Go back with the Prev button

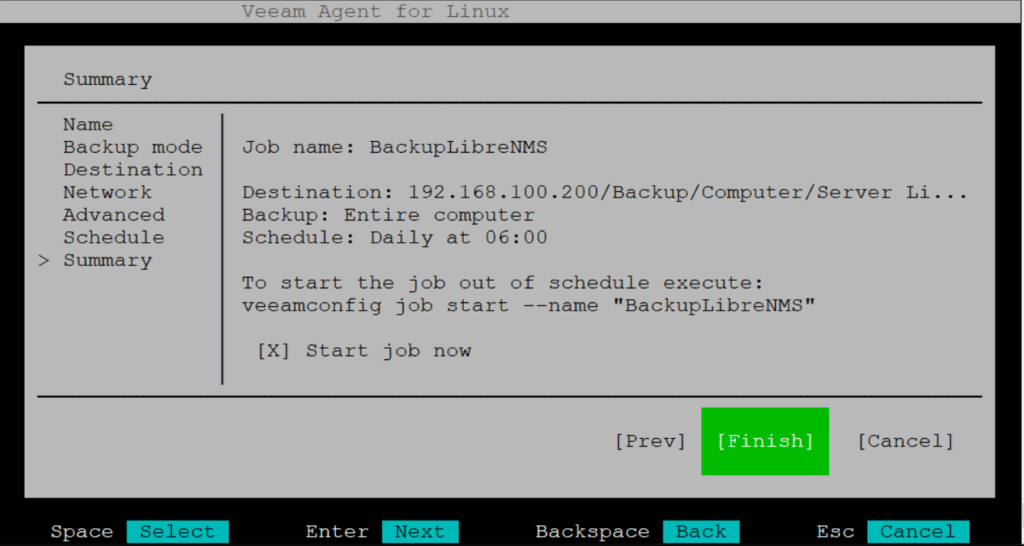click(650, 442)
